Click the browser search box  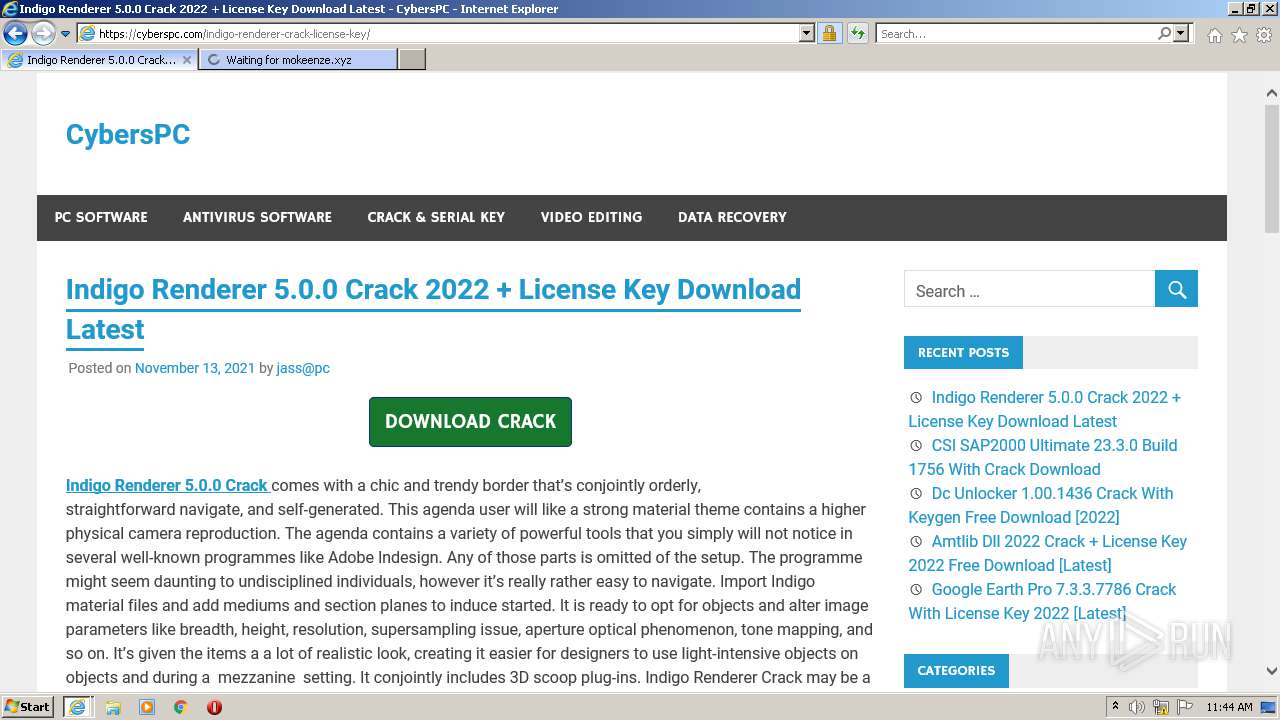coord(1016,33)
